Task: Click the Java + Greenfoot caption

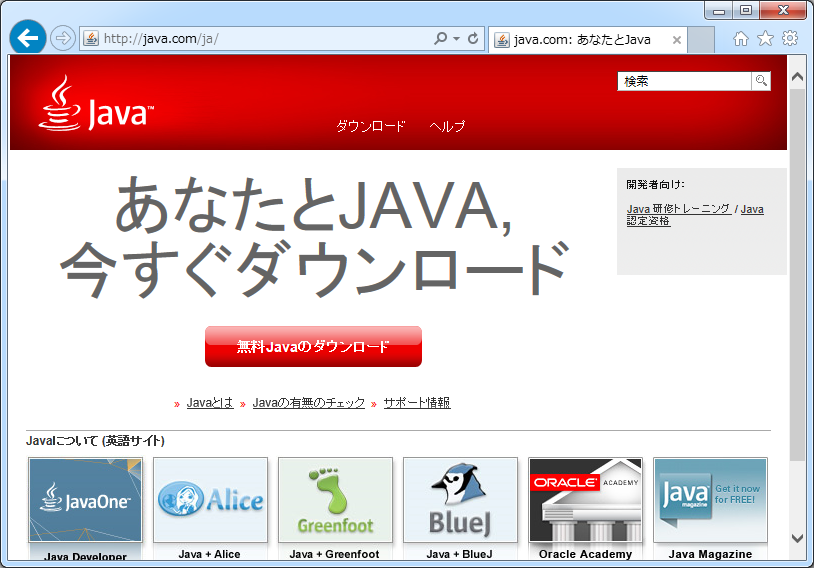Action: pyautogui.click(x=334, y=554)
